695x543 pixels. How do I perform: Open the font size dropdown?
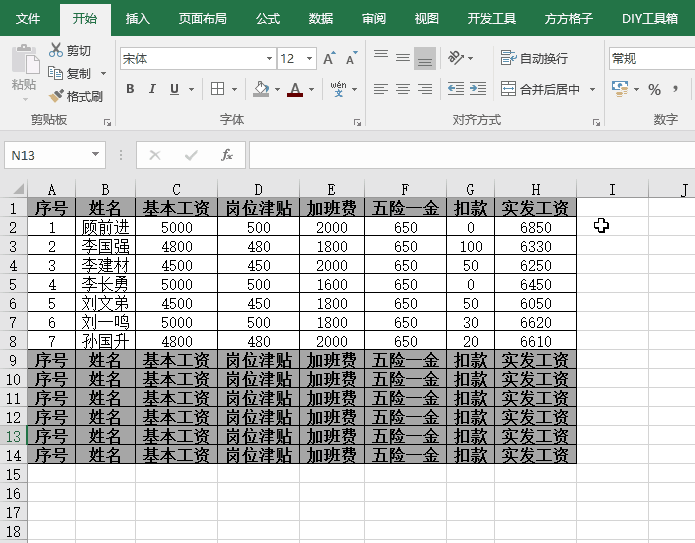click(309, 59)
